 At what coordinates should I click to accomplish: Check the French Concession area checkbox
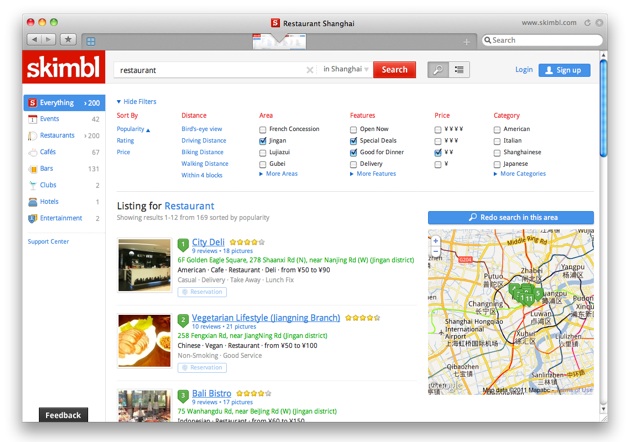pyautogui.click(x=262, y=129)
